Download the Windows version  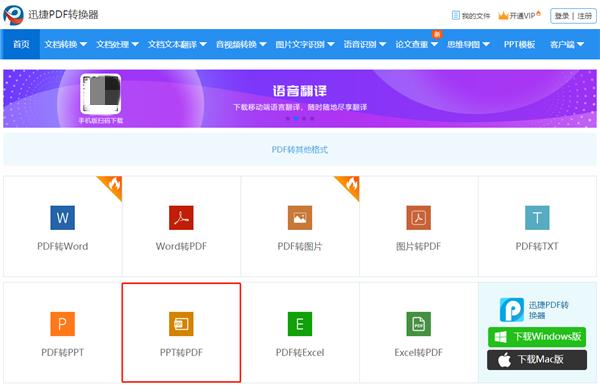pos(537,337)
